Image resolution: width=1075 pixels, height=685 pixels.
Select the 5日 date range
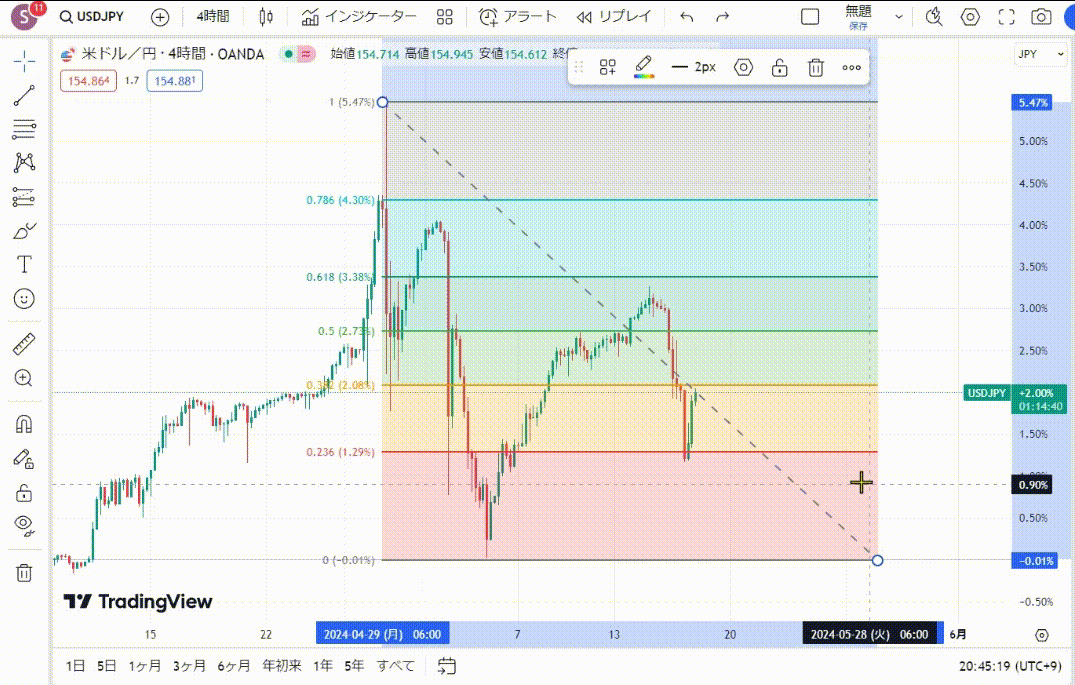pyautogui.click(x=107, y=666)
